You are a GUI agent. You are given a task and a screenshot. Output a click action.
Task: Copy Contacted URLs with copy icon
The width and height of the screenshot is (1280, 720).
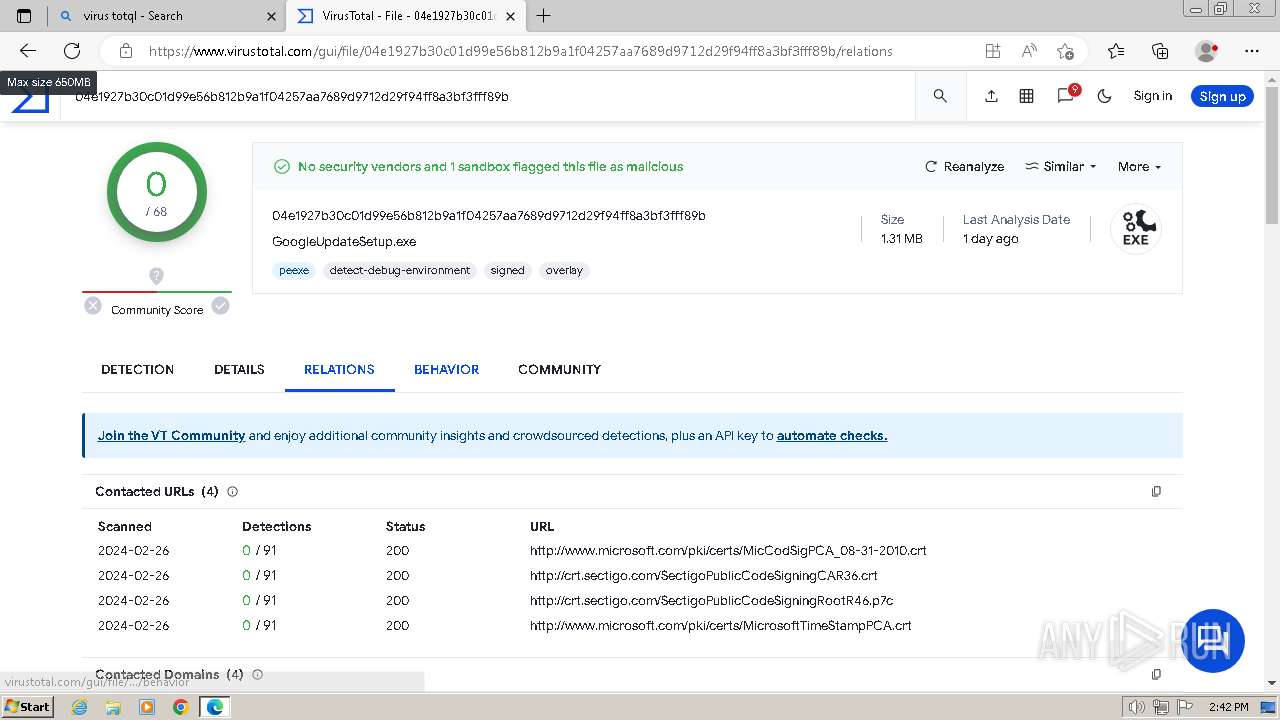click(1156, 491)
